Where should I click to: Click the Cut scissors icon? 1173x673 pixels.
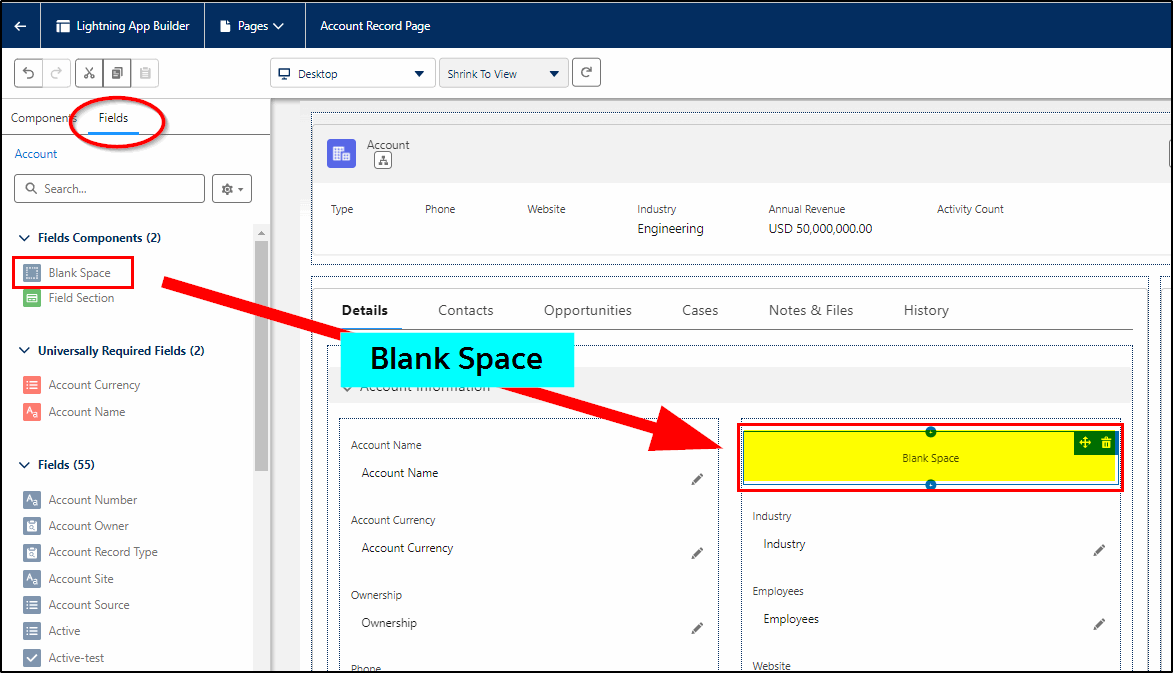[x=89, y=73]
